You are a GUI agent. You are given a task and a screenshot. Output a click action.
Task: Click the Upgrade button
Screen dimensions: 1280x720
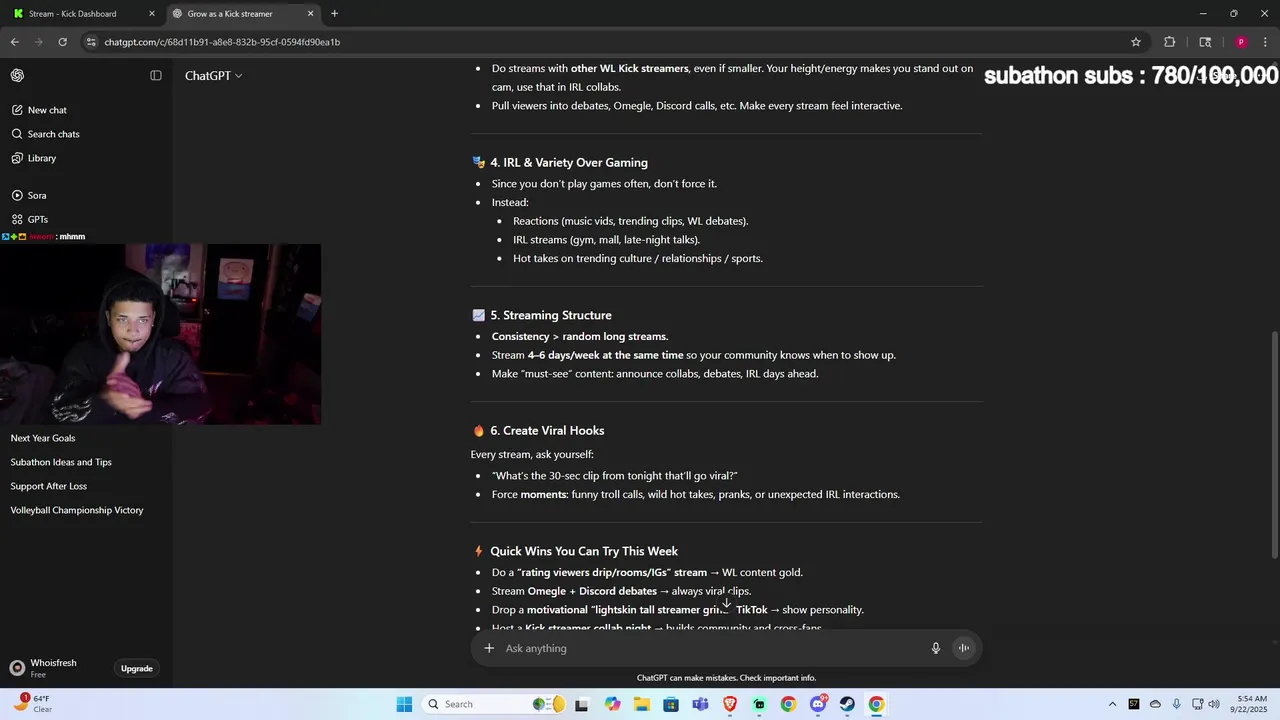137,669
